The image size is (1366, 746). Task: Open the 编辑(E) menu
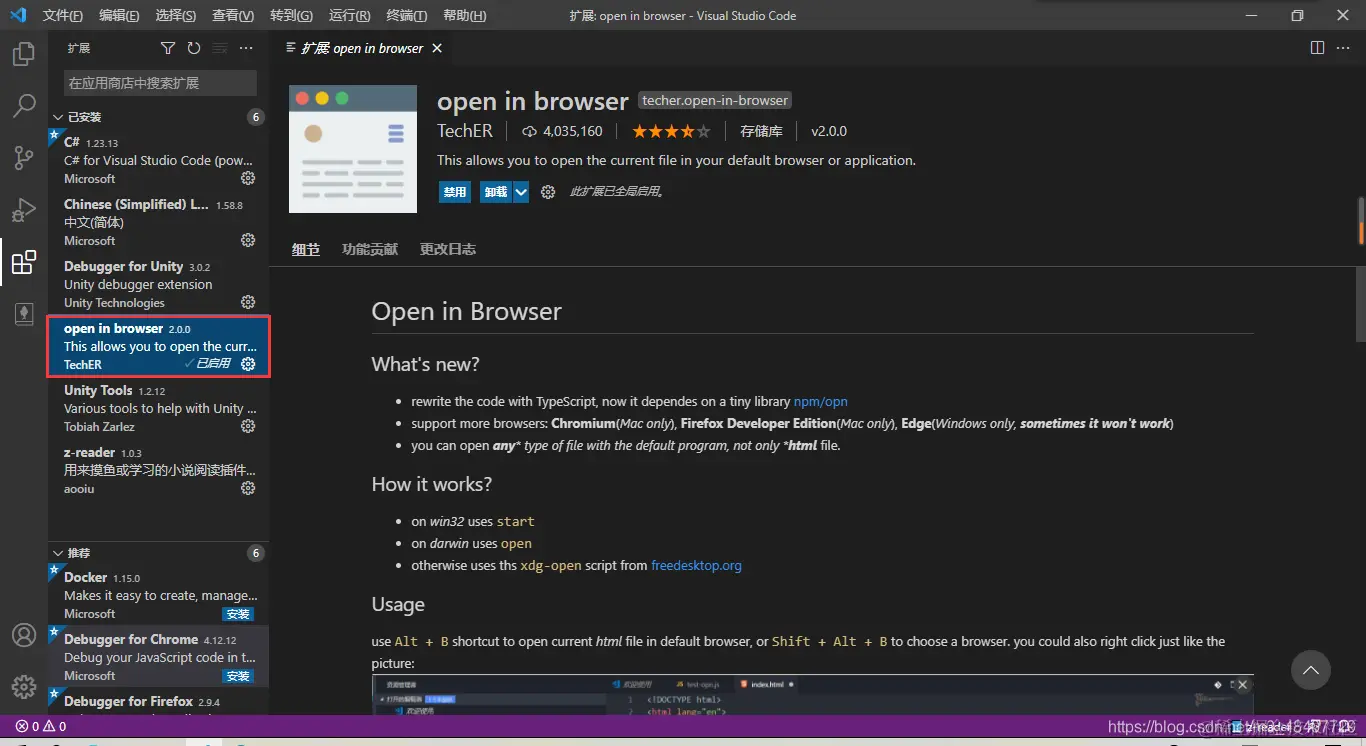click(120, 16)
